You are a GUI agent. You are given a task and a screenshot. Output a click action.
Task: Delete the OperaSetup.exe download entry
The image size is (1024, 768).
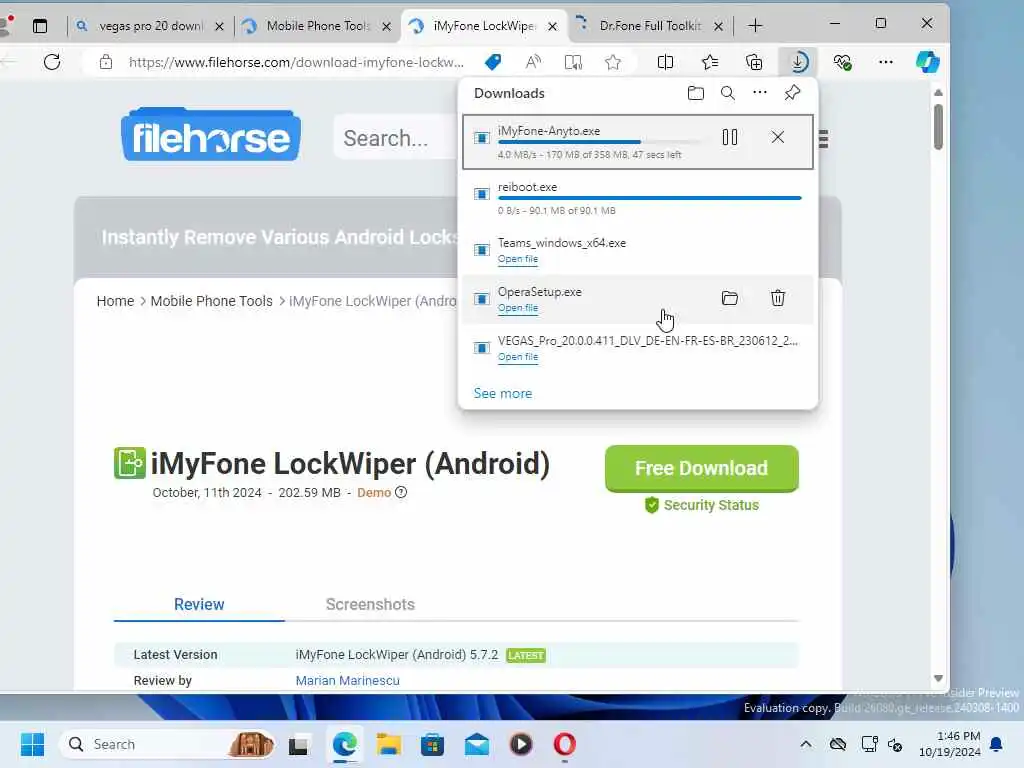777,298
